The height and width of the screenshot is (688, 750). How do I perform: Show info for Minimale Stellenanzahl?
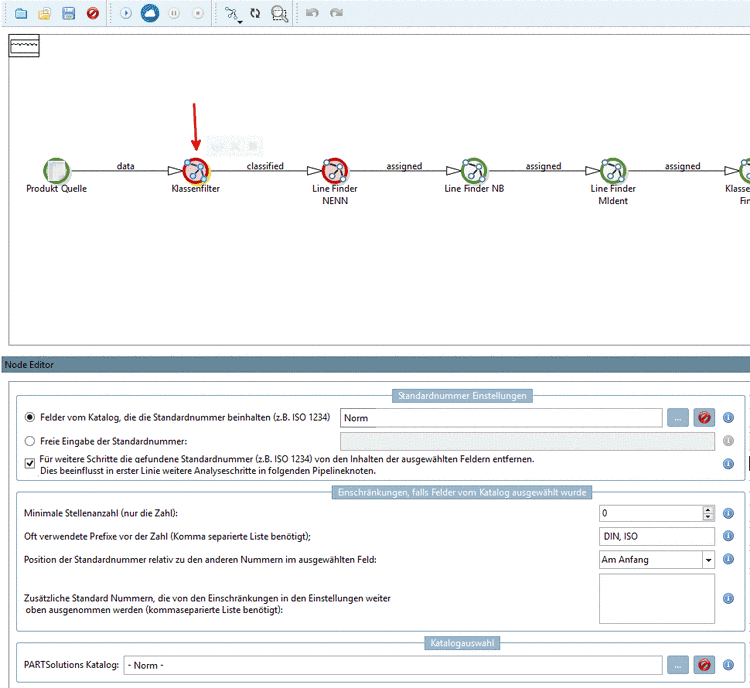pos(728,513)
